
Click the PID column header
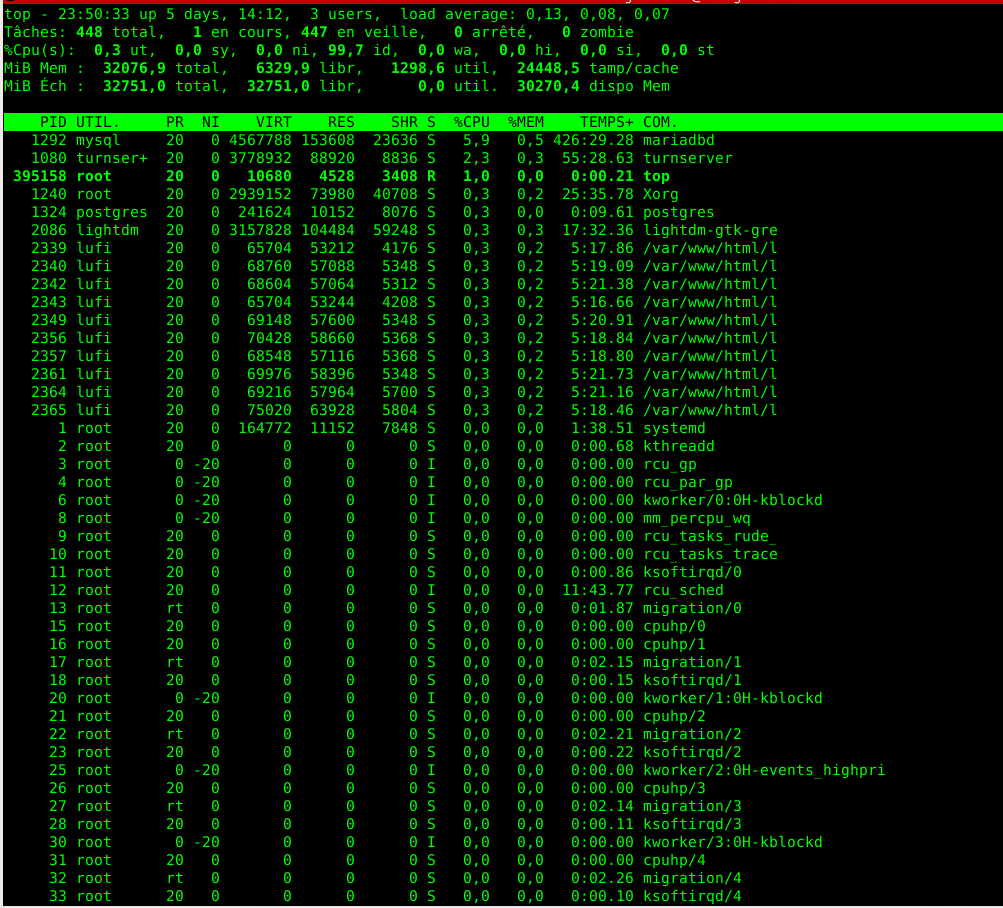[x=53, y=122]
